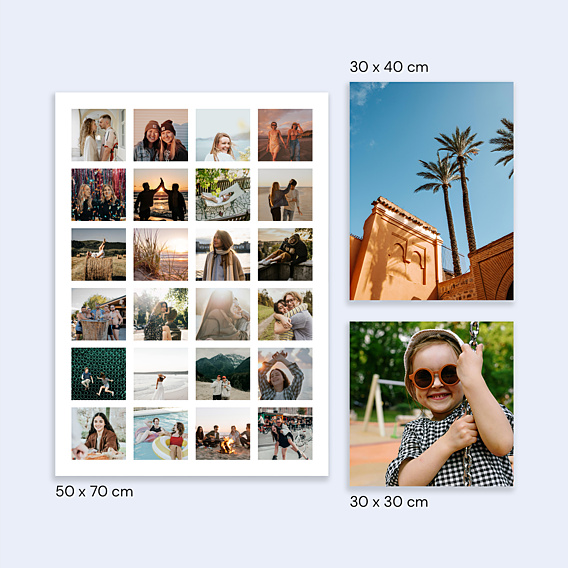Click the 30 x 30 cm label
The image size is (568, 568).
[389, 502]
